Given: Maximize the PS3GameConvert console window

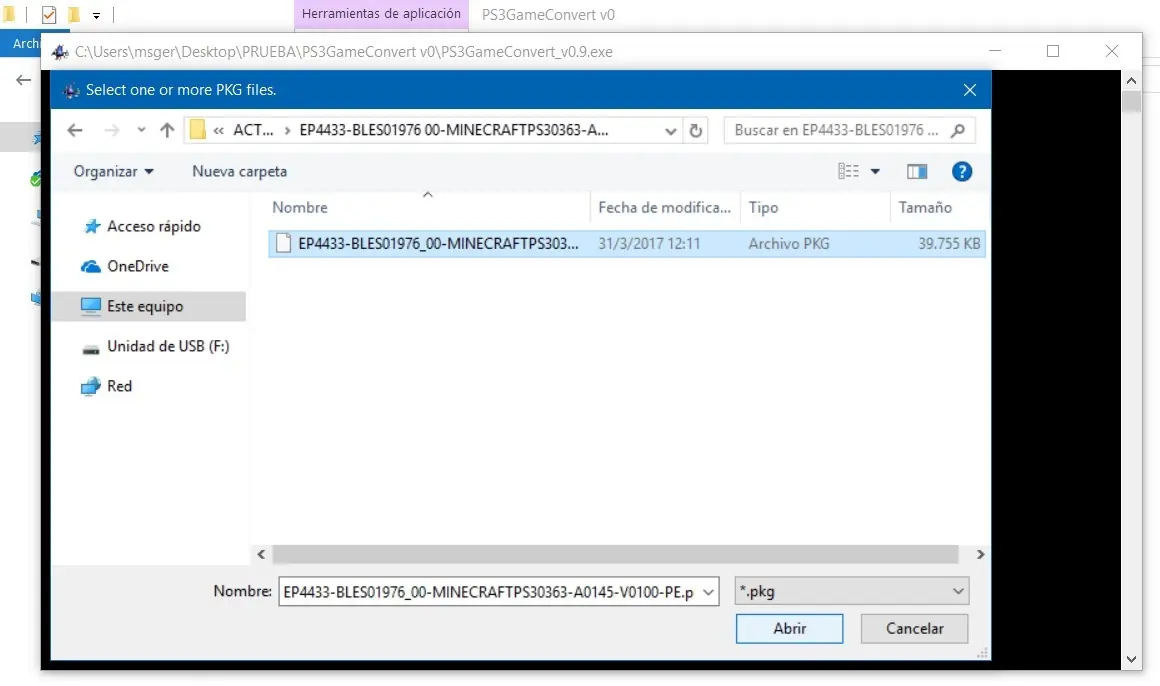Looking at the screenshot, I should pyautogui.click(x=1053, y=51).
